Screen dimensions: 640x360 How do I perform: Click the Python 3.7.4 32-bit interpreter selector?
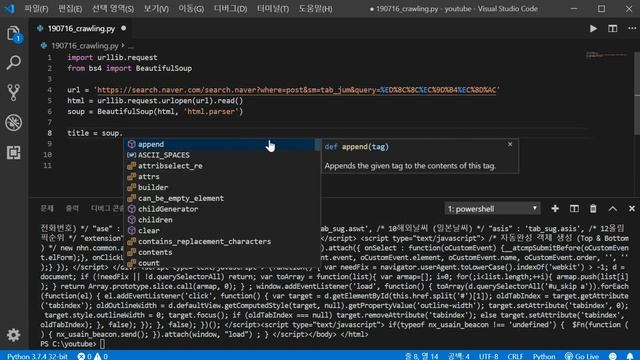[x=37, y=356]
